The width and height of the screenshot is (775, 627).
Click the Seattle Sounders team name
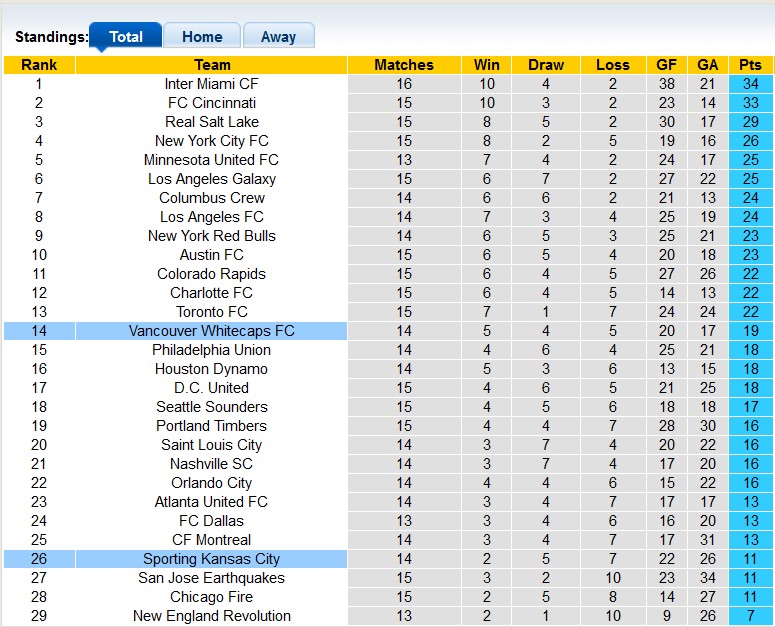click(212, 407)
